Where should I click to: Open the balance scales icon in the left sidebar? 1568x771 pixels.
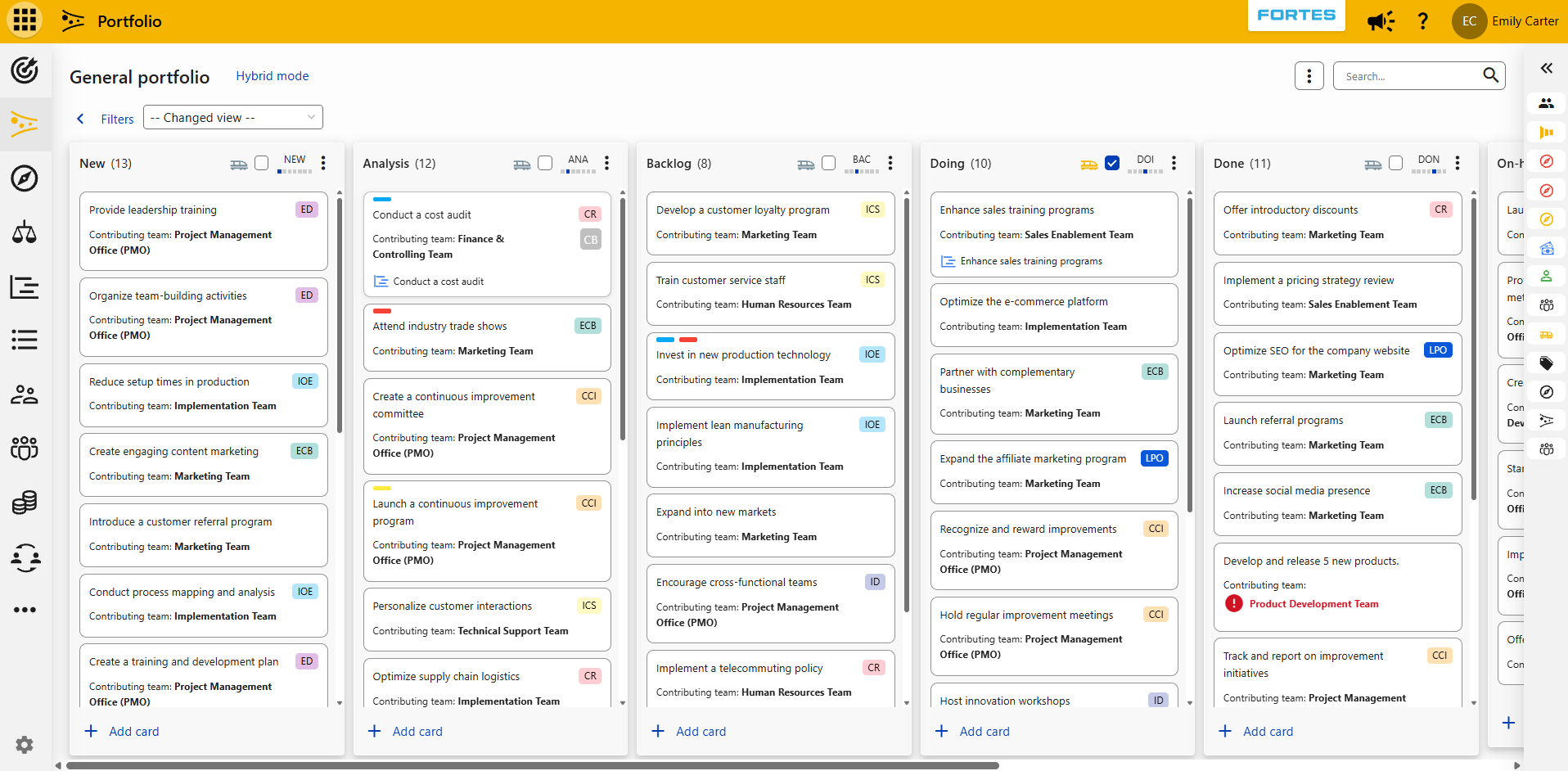point(25,232)
